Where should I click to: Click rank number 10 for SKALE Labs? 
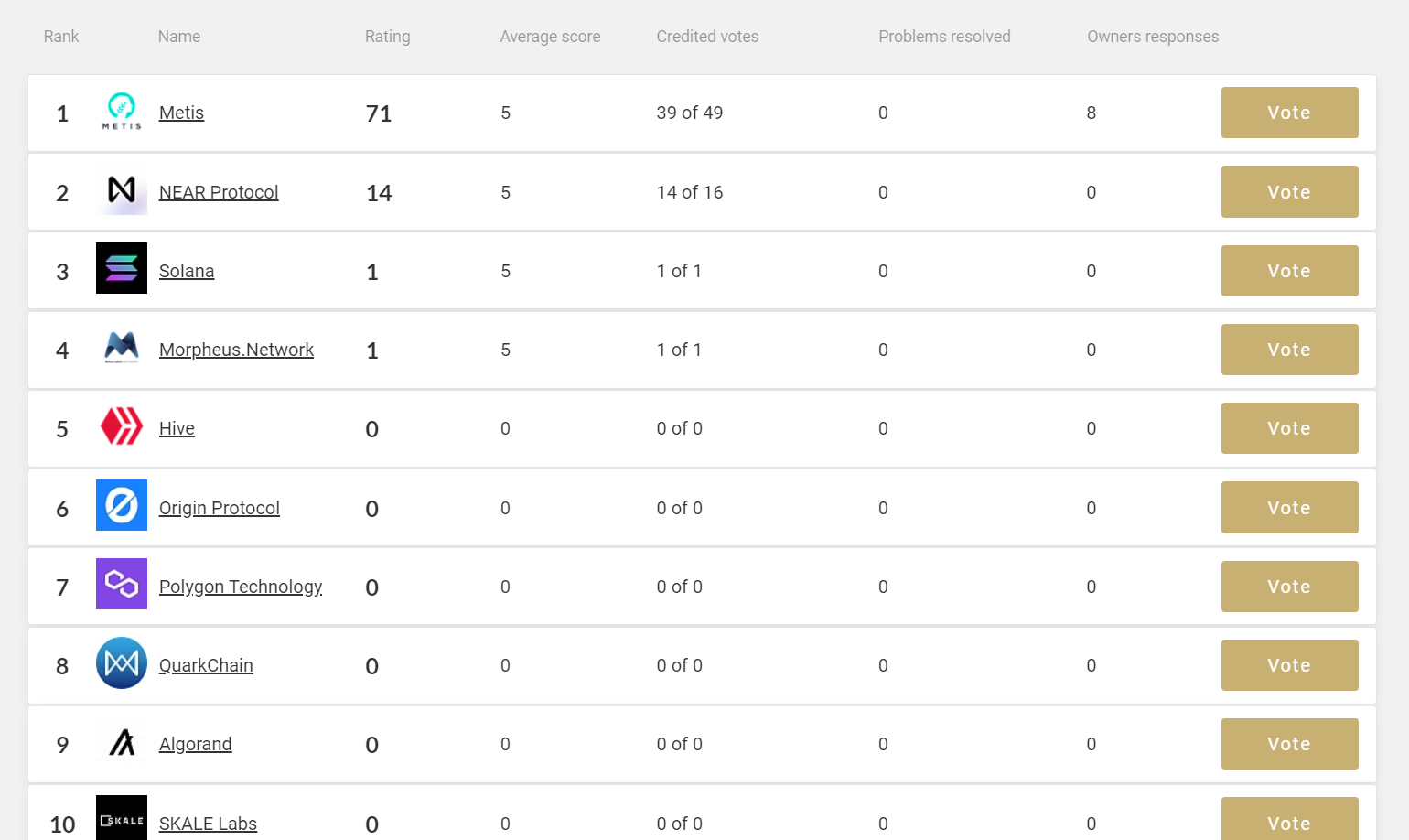62,824
